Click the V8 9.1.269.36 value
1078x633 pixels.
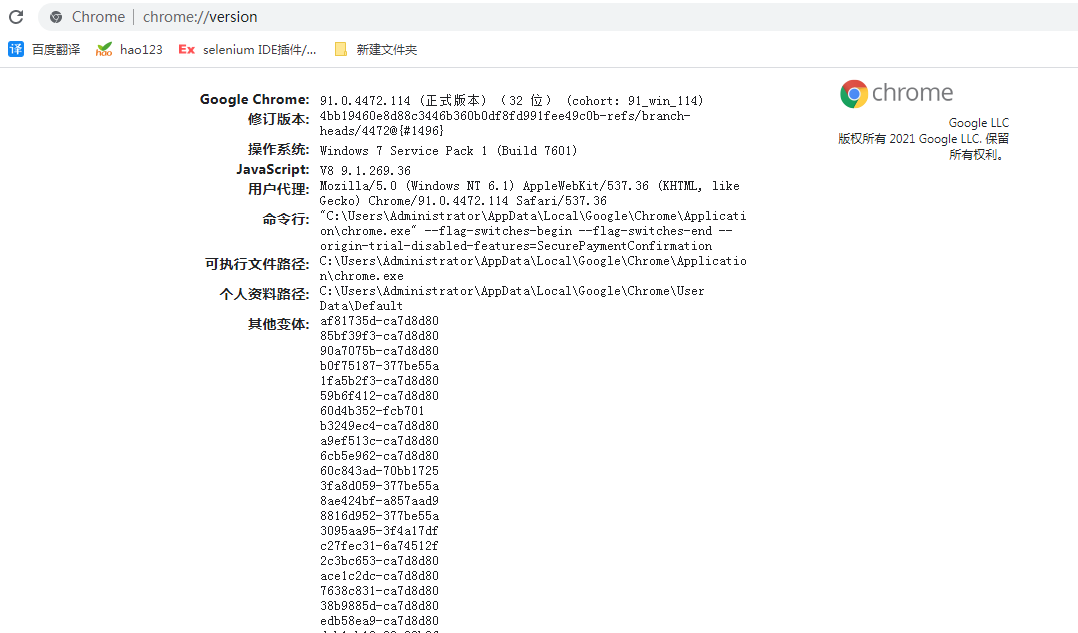(365, 170)
